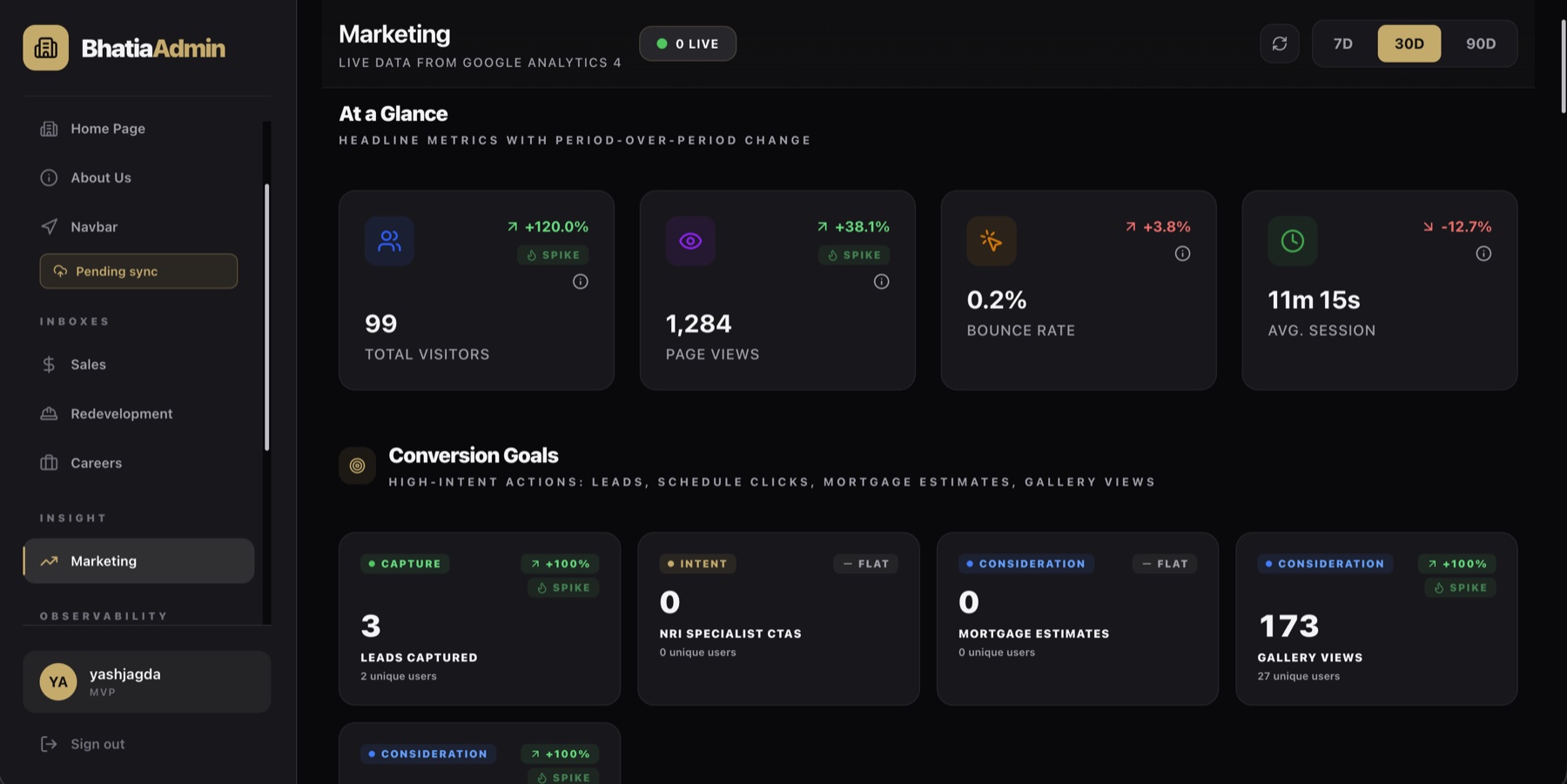This screenshot has height=784, width=1567.
Task: Click the "27 unique users" text
Action: coord(1298,677)
